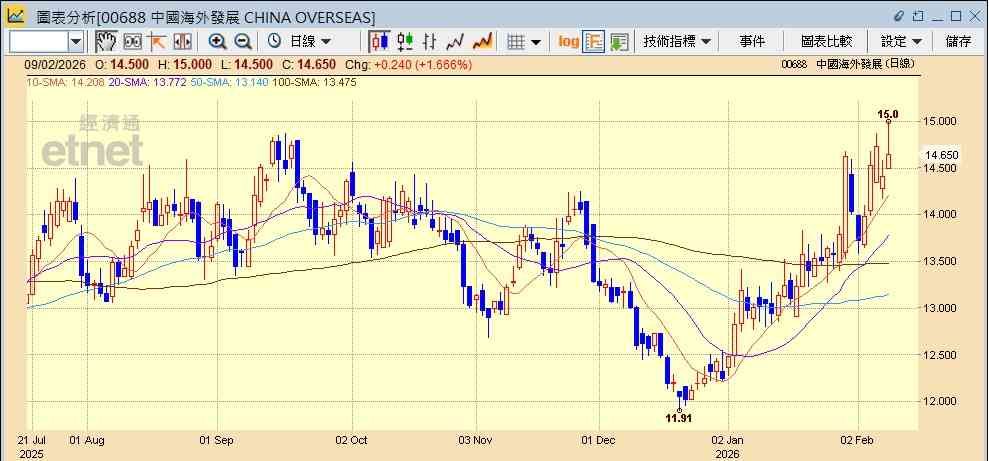The width and height of the screenshot is (989, 461).
Task: Click the 事件 button
Action: 752,42
